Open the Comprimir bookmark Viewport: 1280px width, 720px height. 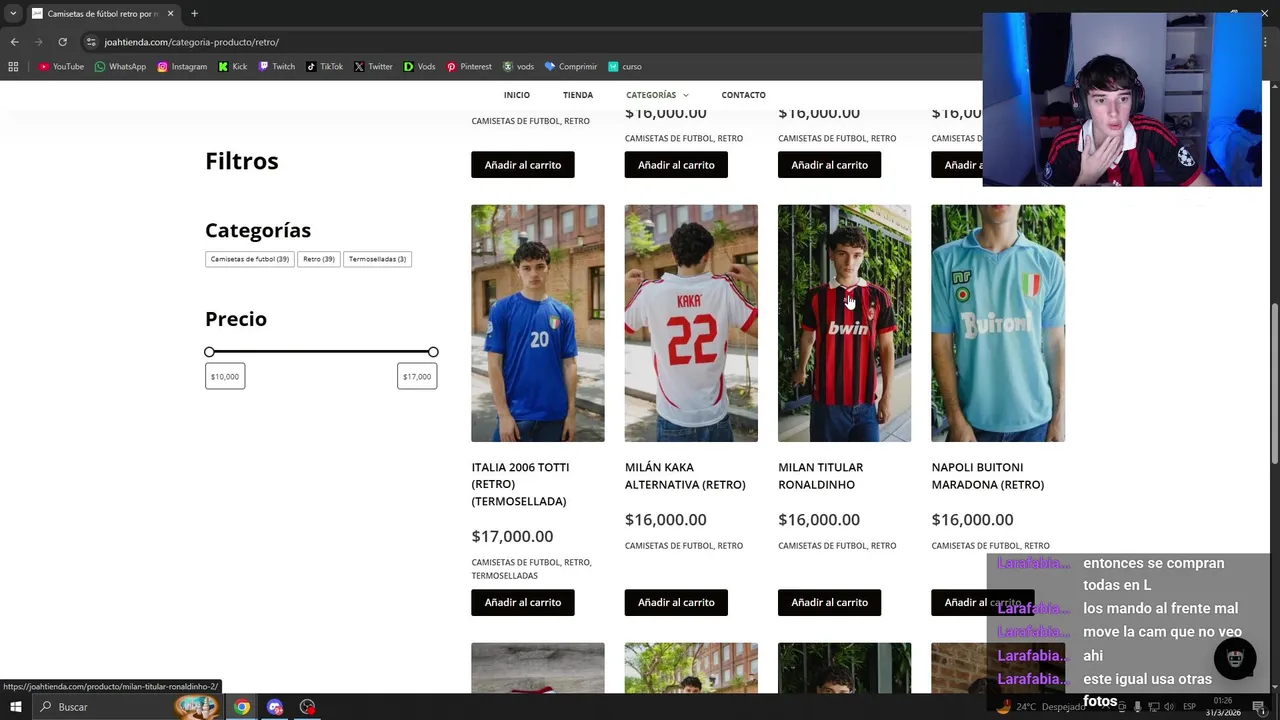(x=570, y=67)
